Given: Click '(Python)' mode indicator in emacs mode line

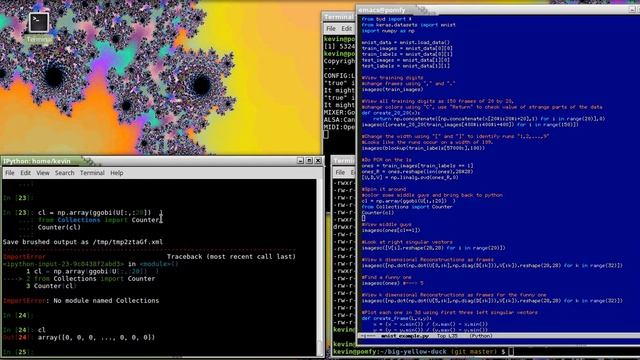Looking at the screenshot, I should 480,336.
